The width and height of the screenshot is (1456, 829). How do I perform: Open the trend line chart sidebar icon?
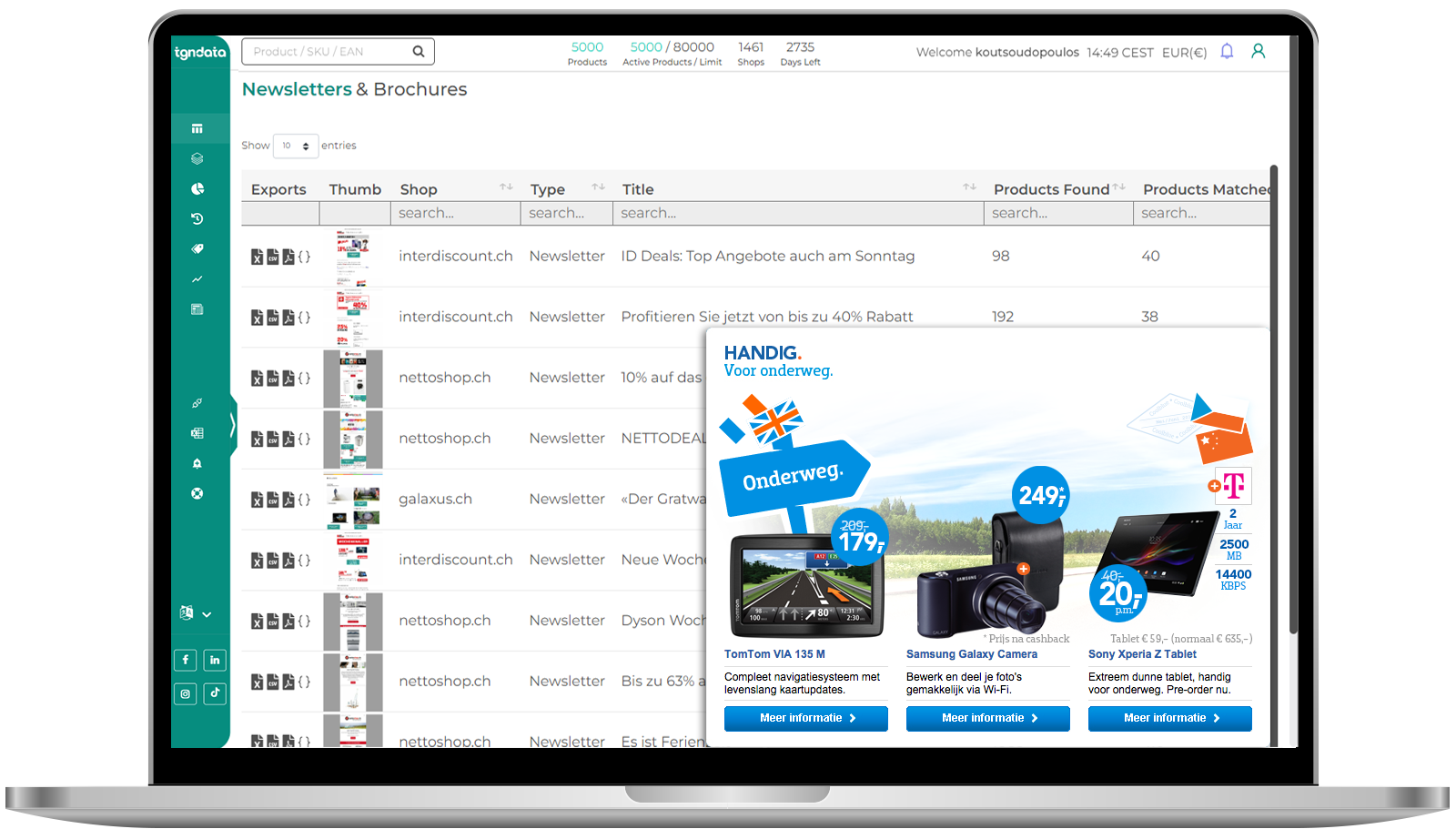(x=197, y=279)
